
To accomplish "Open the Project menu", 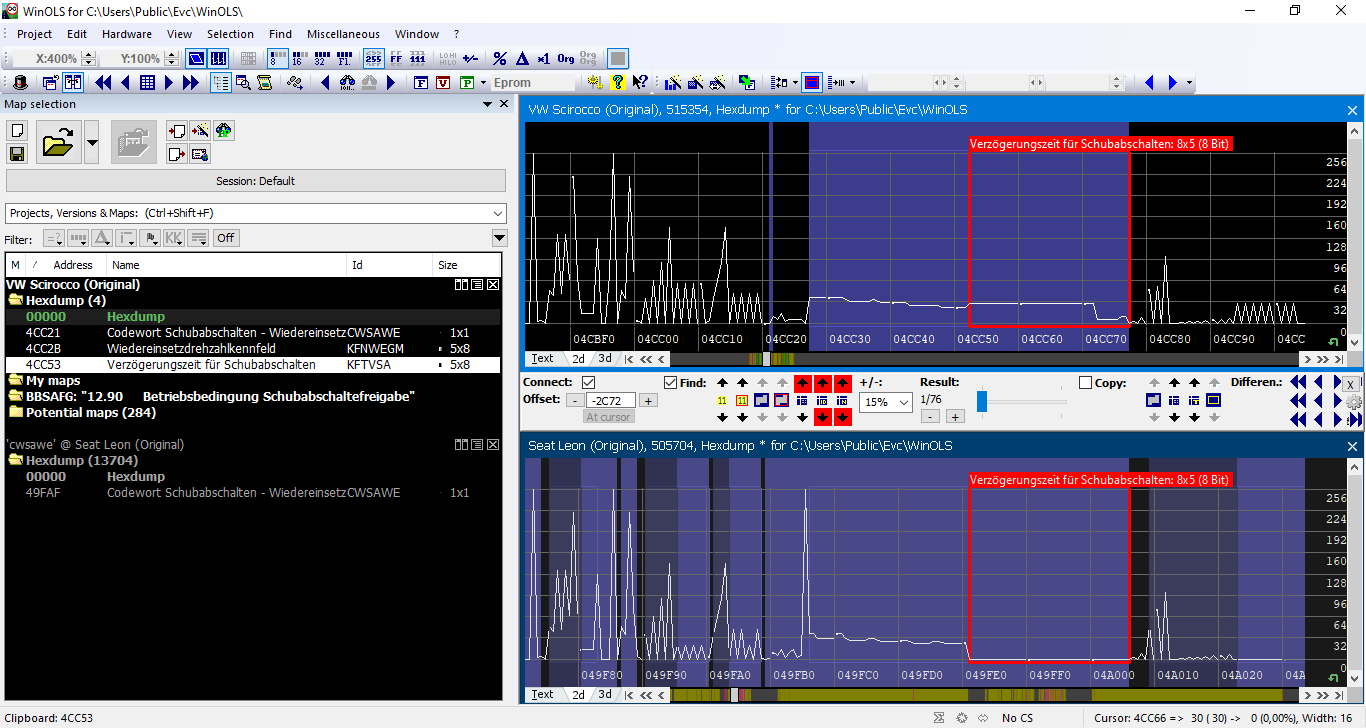I will point(34,34).
